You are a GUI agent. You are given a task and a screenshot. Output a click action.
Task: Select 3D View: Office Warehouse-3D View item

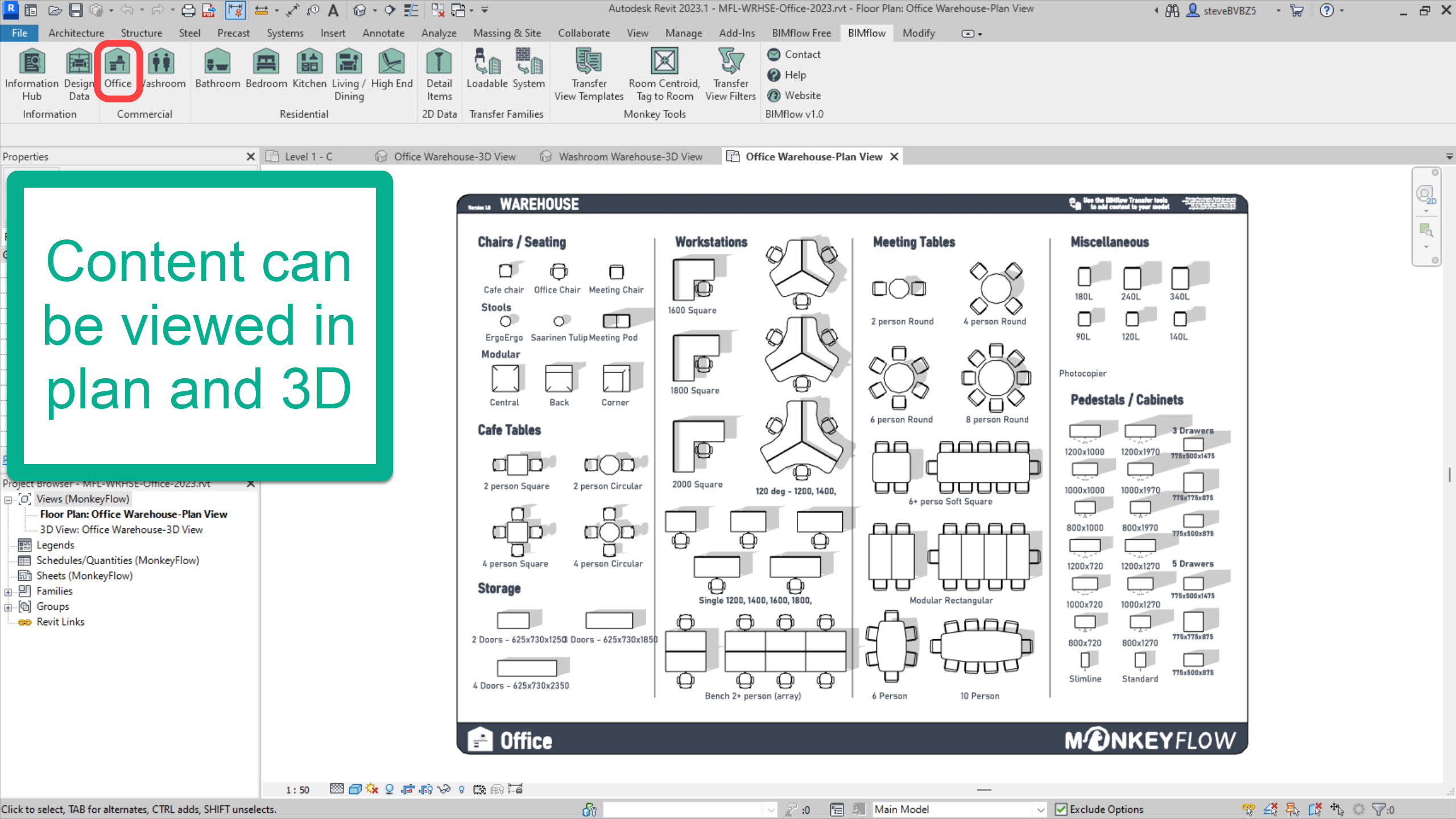[121, 530]
